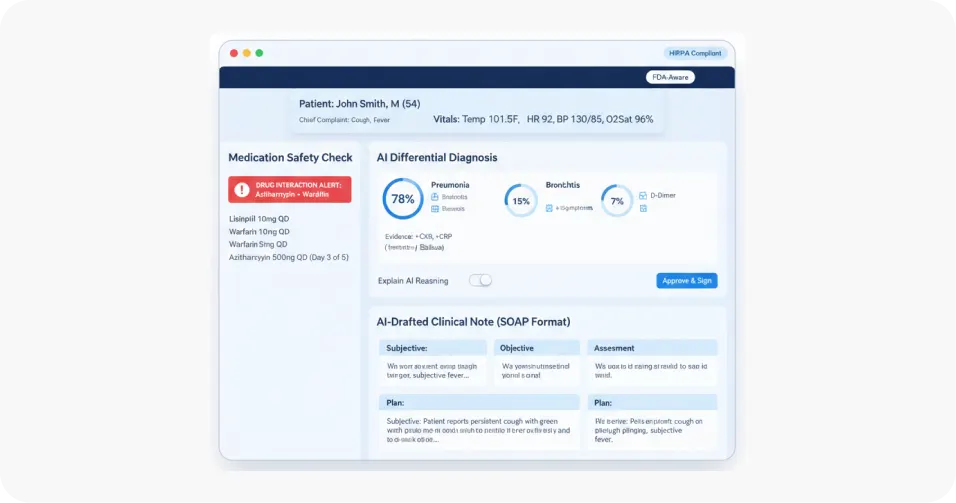The height and width of the screenshot is (503, 956).
Task: Click the red close window dot
Action: (x=234, y=53)
